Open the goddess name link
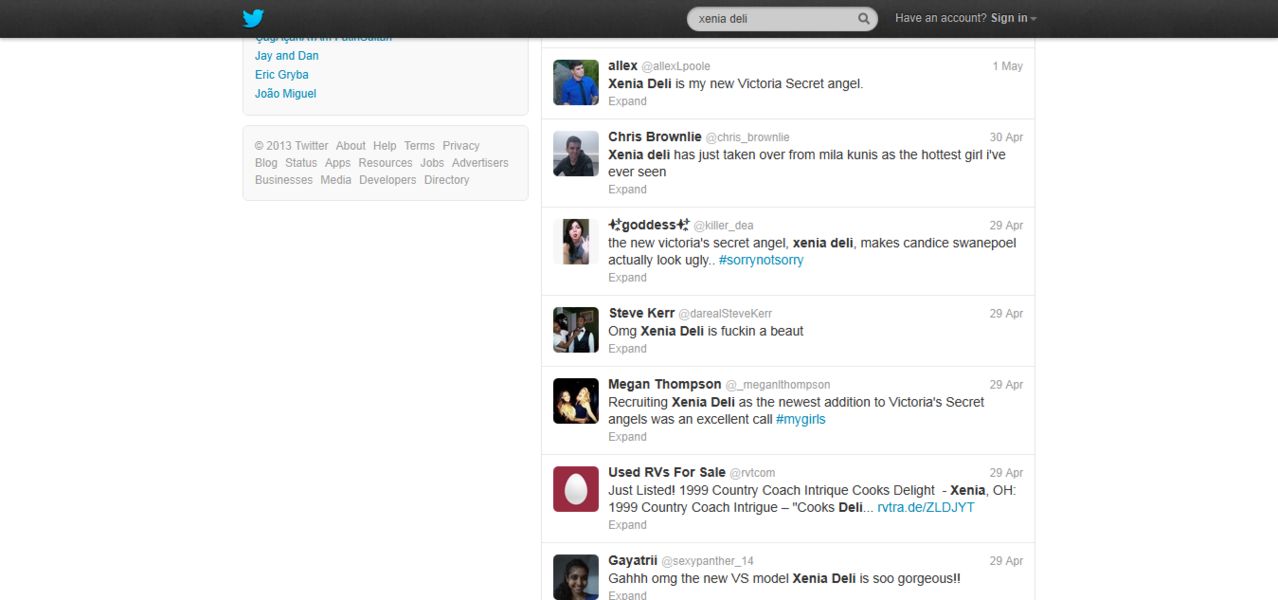 [x=649, y=225]
